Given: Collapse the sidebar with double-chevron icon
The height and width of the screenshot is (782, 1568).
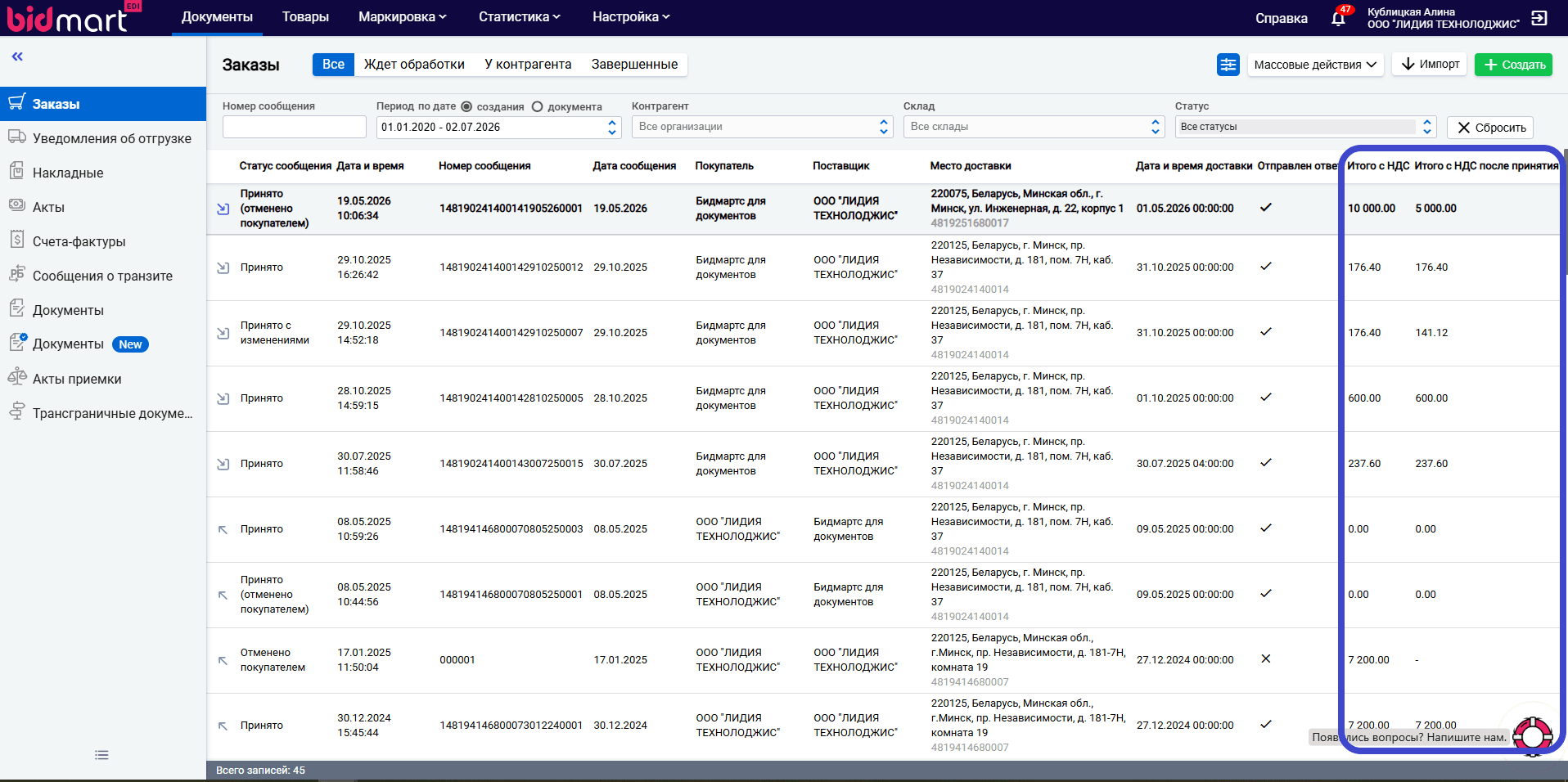Looking at the screenshot, I should pos(17,56).
